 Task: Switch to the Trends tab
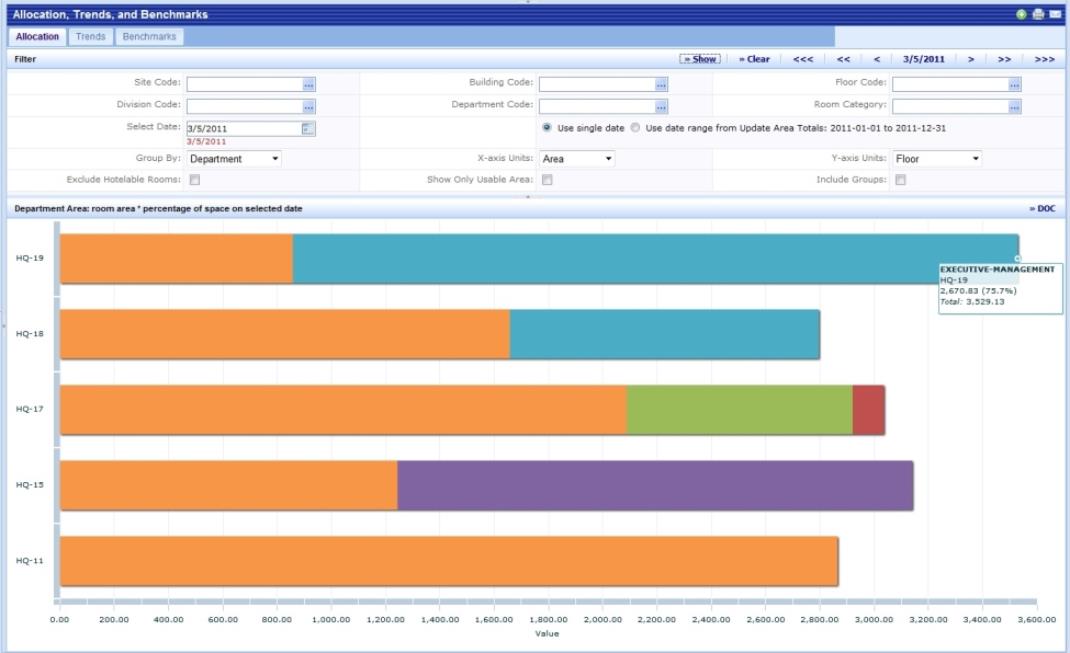91,37
